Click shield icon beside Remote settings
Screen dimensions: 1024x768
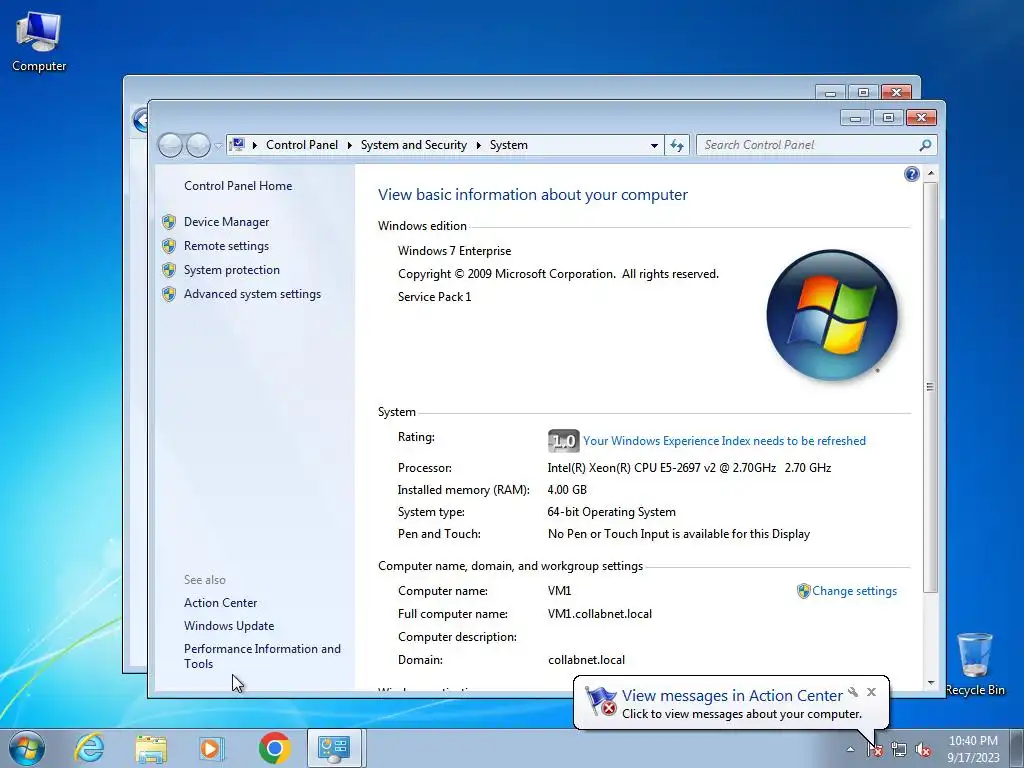(169, 246)
